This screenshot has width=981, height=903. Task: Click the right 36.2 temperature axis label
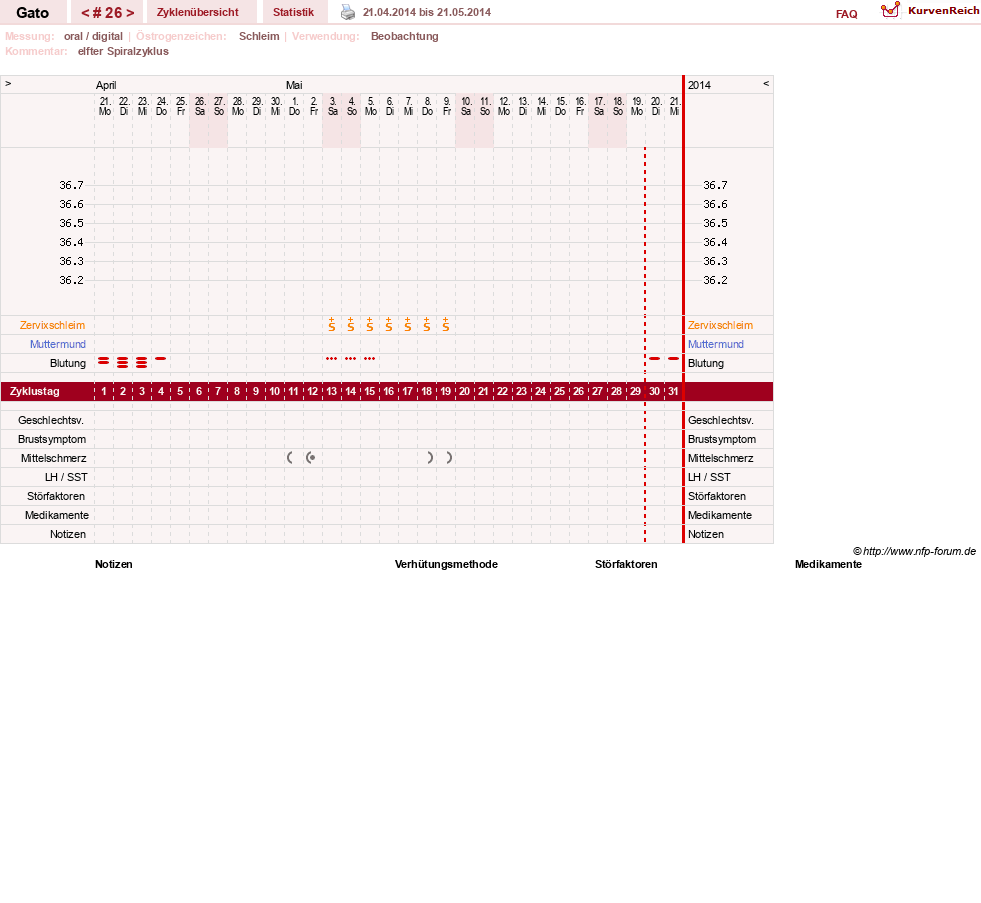click(x=715, y=280)
